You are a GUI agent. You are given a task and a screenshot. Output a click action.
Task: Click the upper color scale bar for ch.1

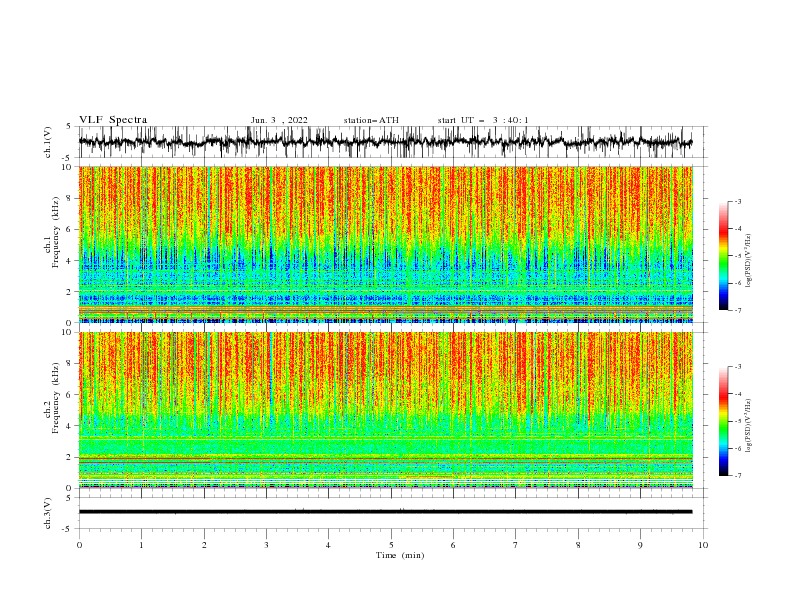point(723,256)
